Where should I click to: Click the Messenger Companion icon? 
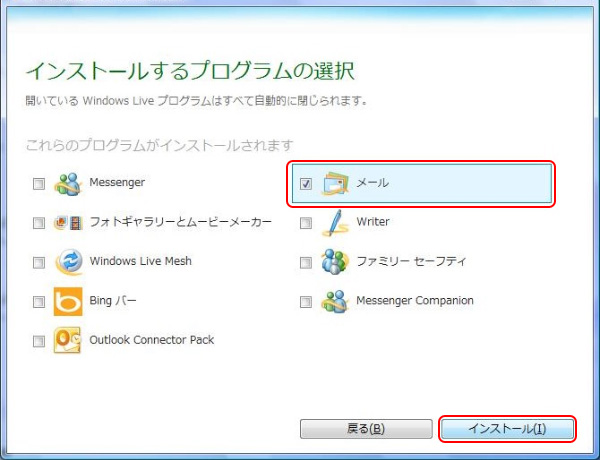click(x=335, y=302)
